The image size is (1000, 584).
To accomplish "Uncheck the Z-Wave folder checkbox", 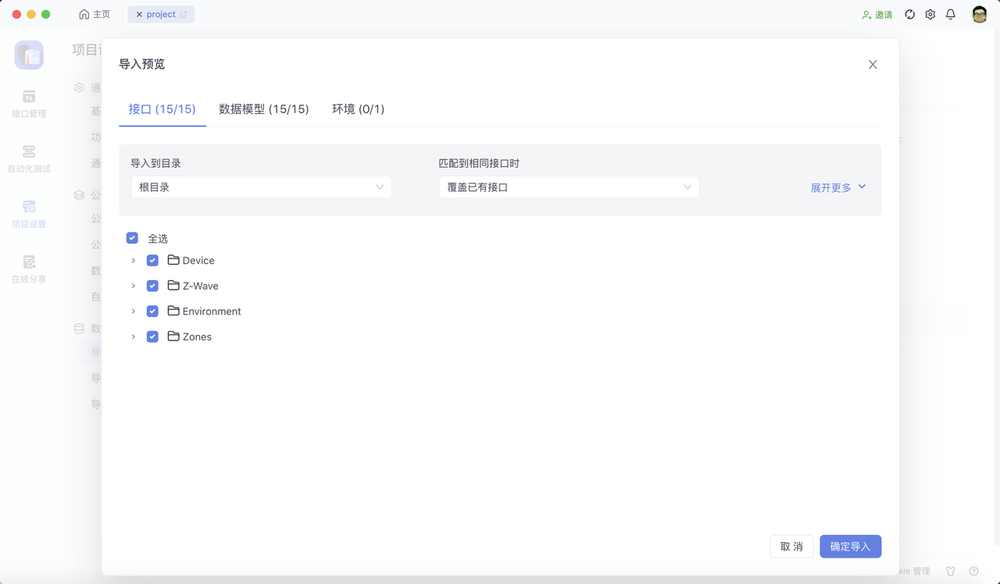I will click(x=152, y=285).
